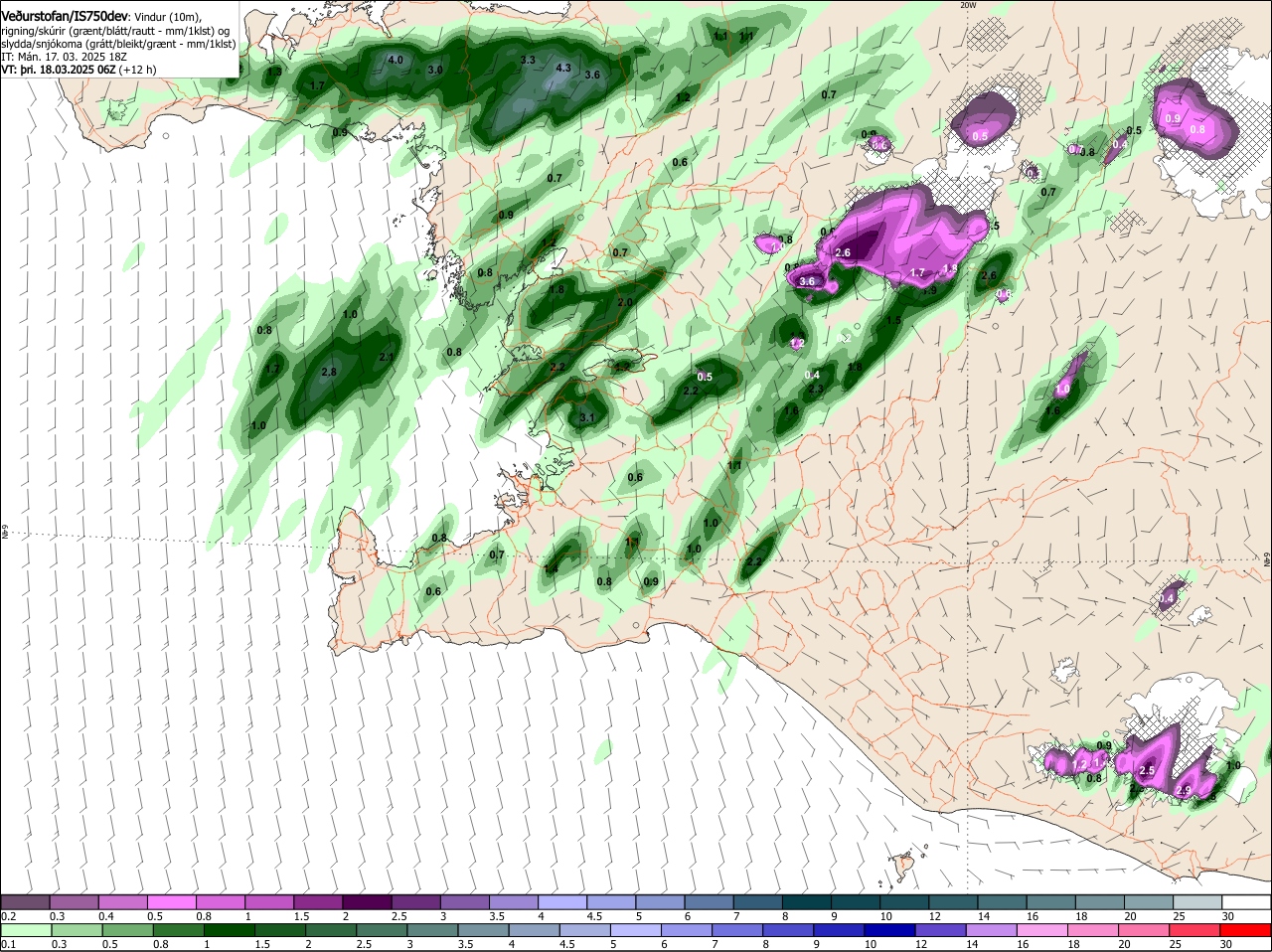Click the '0.2' legend label
The height and width of the screenshot is (952, 1272).
[x=8, y=916]
